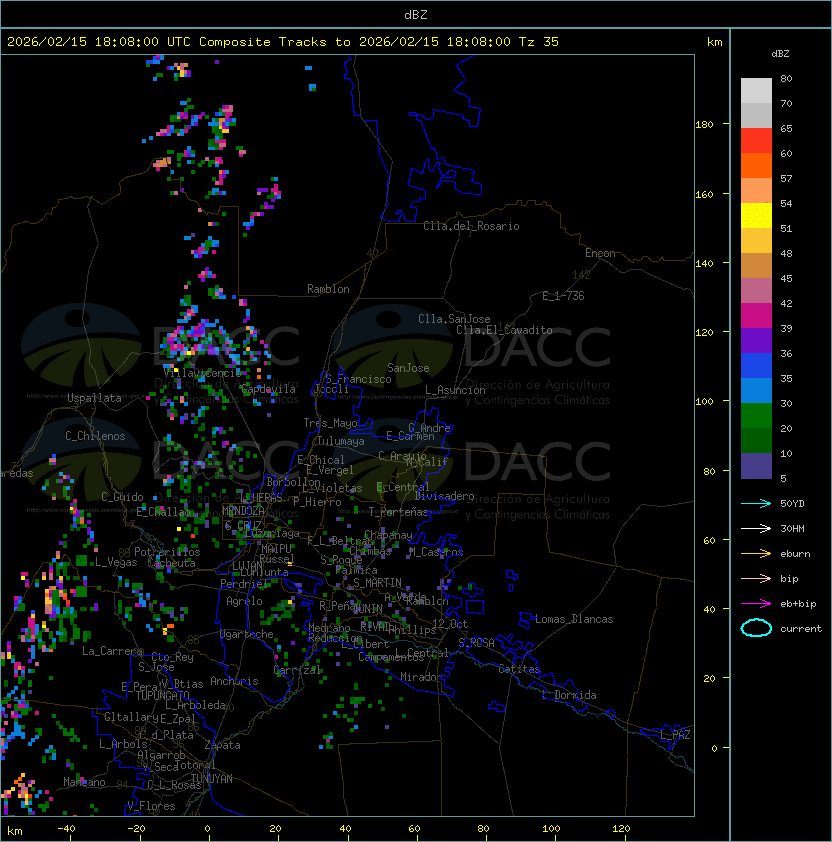Click the 'Encon' map label
The height and width of the screenshot is (842, 832).
600,253
